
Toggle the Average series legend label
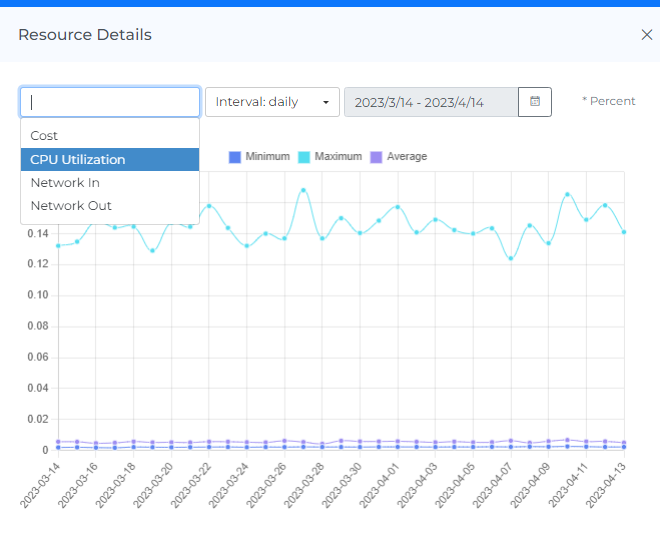[407, 157]
